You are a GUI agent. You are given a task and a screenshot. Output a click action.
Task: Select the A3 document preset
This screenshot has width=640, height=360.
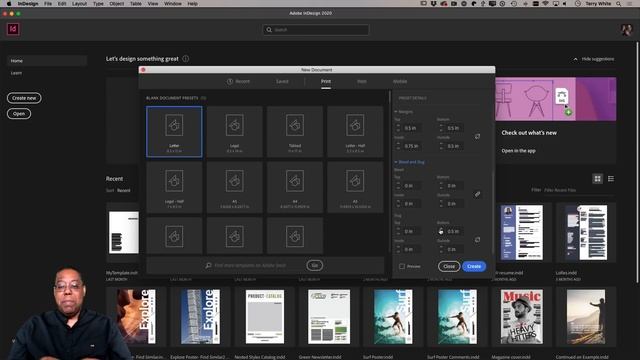click(x=355, y=187)
